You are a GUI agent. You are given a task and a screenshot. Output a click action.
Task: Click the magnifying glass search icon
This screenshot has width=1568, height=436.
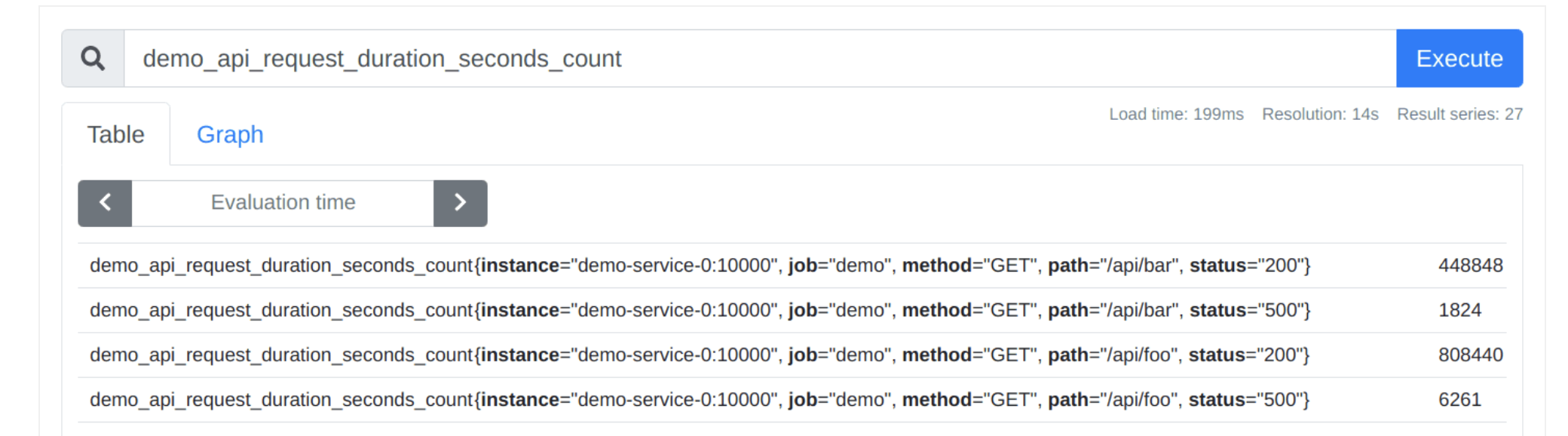tap(93, 58)
